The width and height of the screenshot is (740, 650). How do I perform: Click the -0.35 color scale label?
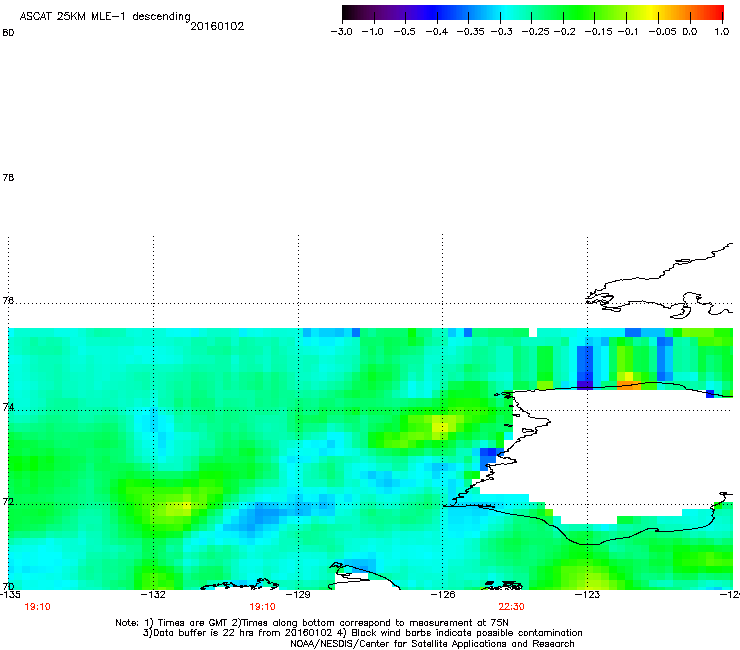pyautogui.click(x=471, y=32)
